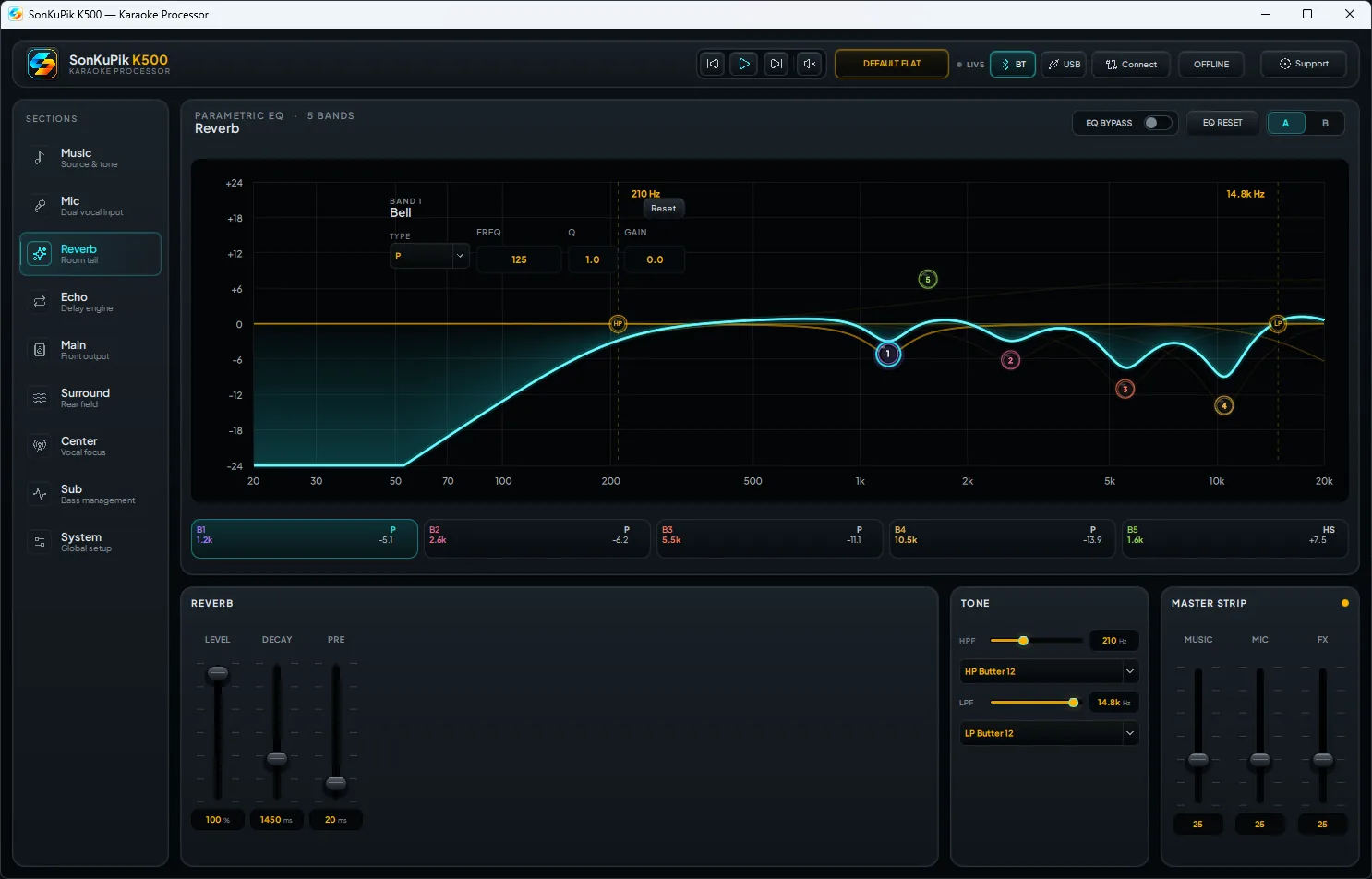Open the band TYPE dropdown showing P
This screenshot has height=879, width=1372.
pos(429,256)
